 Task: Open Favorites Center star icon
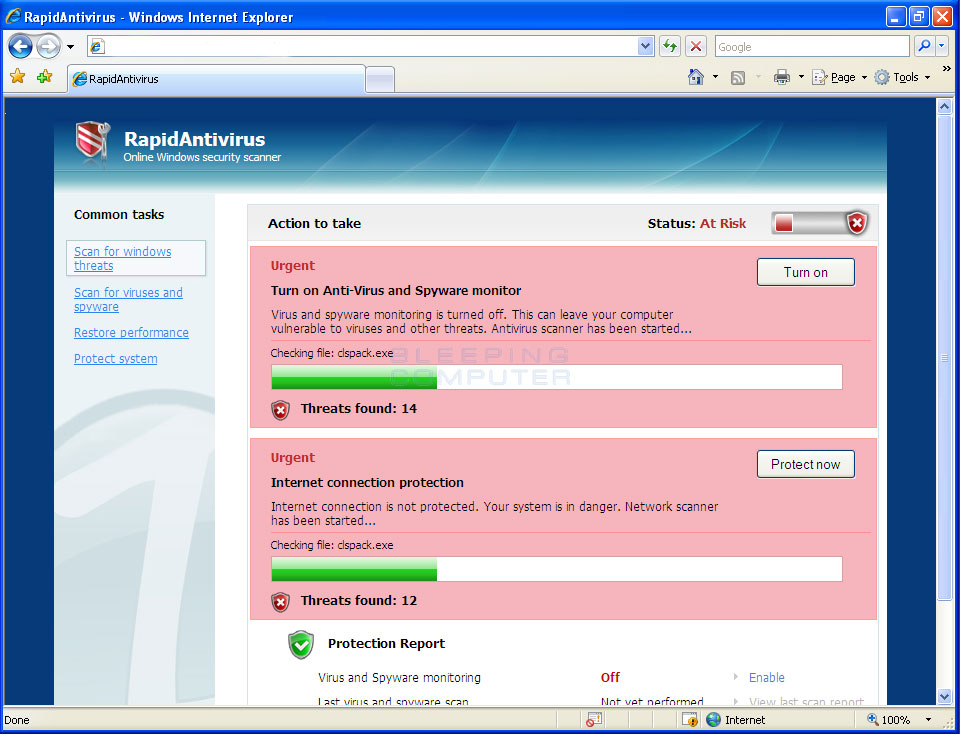(18, 77)
